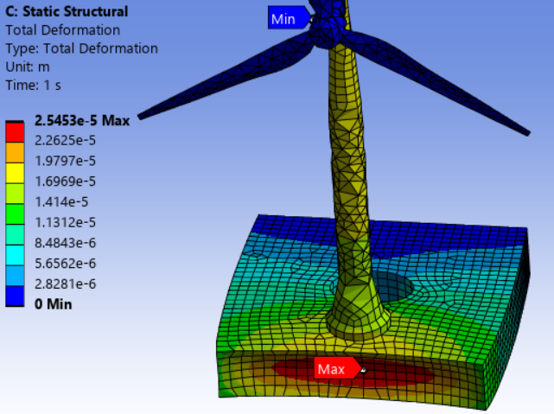Viewport: 554px width, 414px height.
Task: Click the Type: Total Deformation line
Action: (x=82, y=48)
